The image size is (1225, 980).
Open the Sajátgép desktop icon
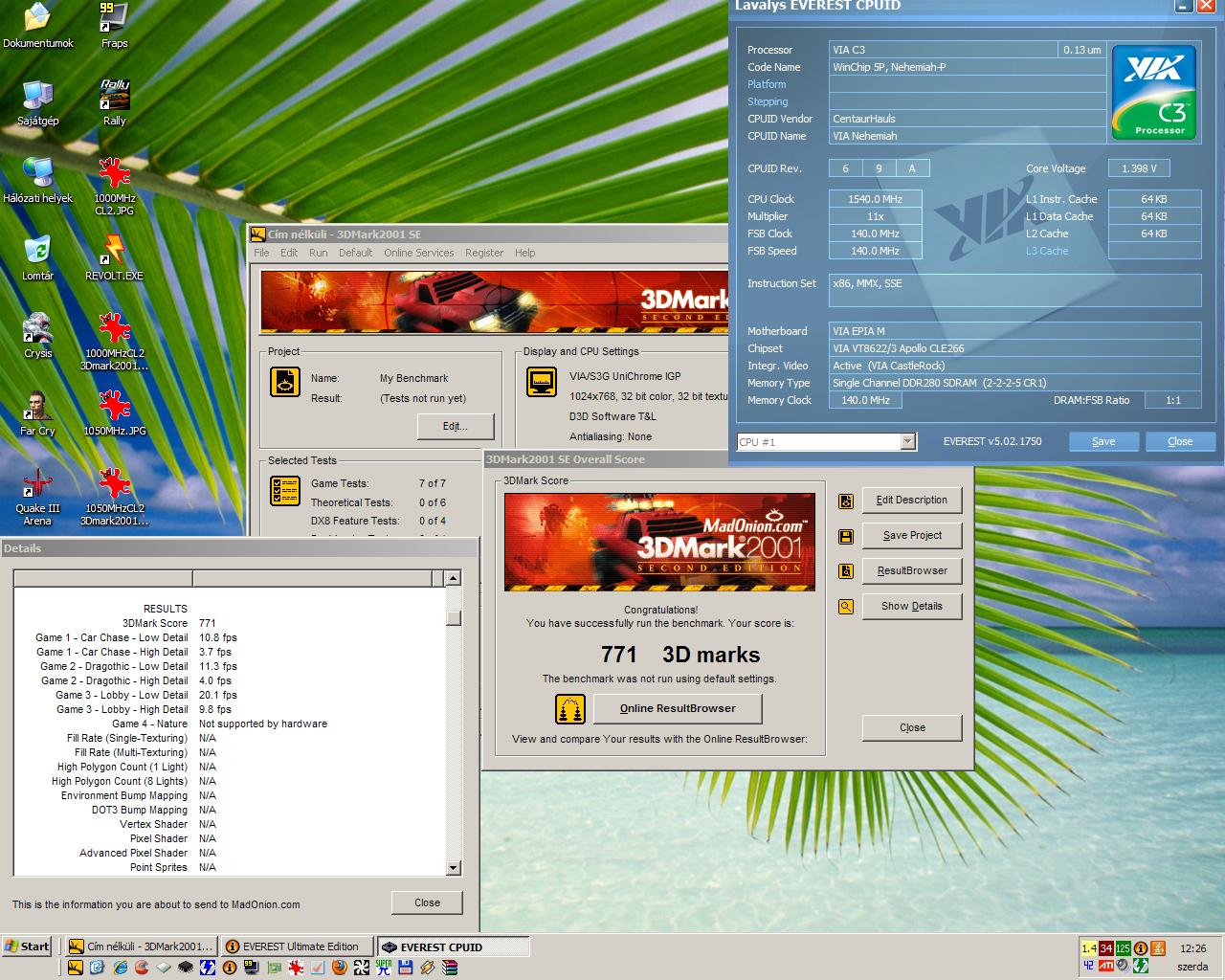coord(37,103)
